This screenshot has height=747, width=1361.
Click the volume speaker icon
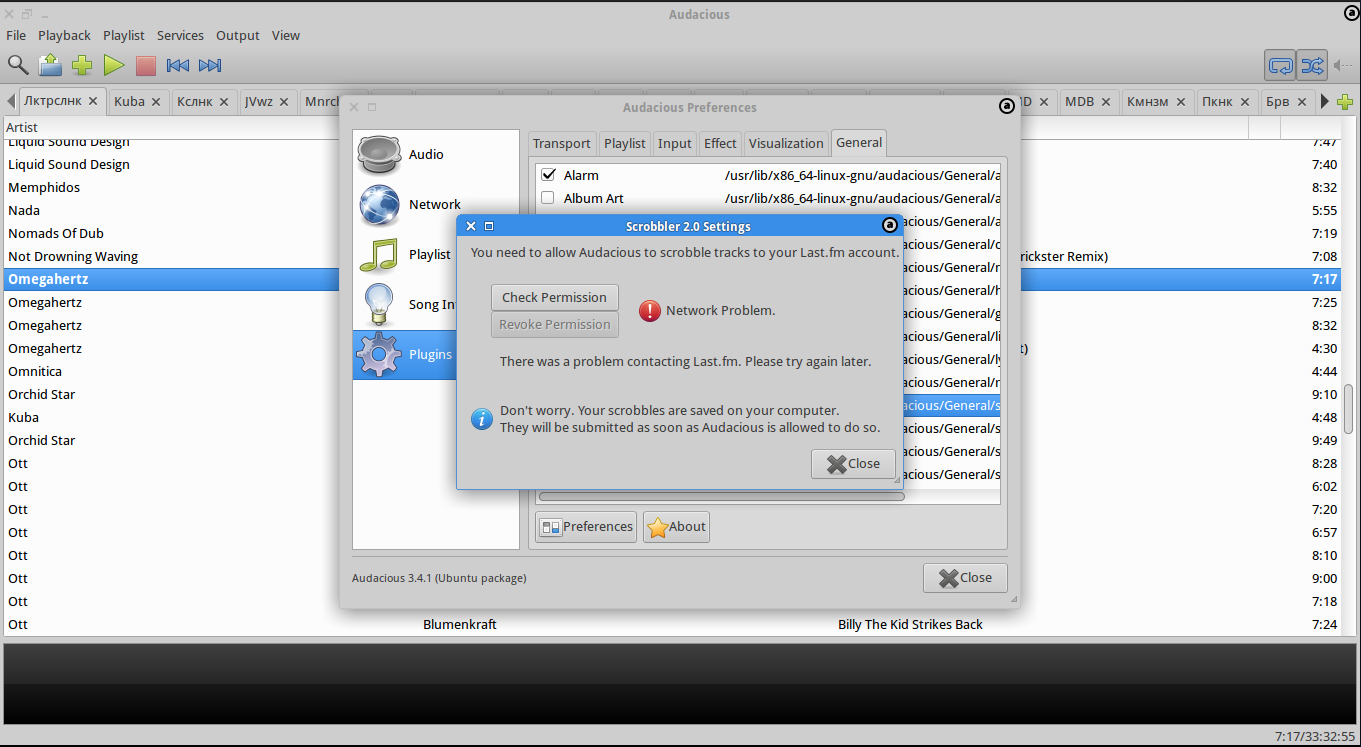click(1343, 65)
